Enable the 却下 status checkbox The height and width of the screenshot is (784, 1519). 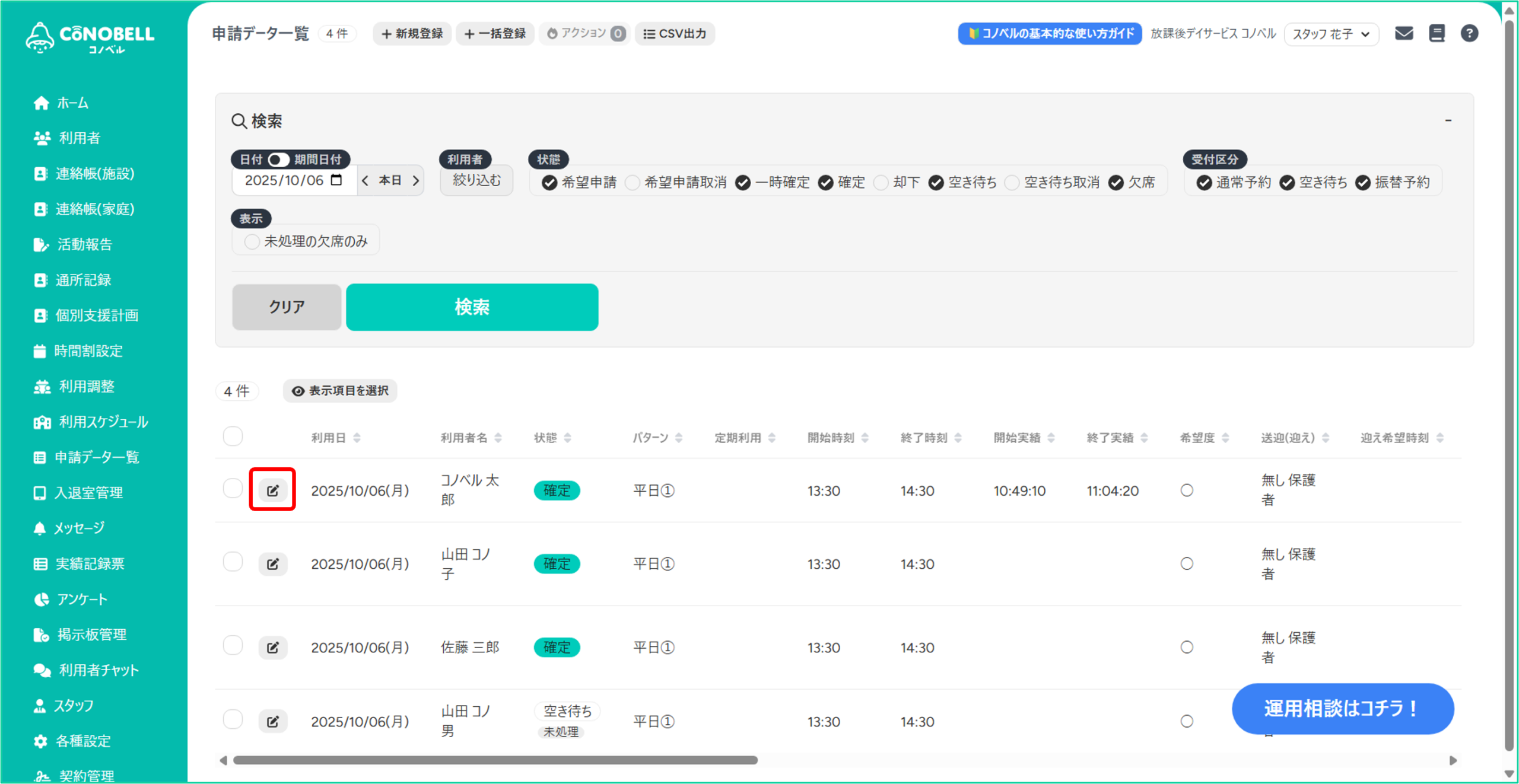coord(881,183)
